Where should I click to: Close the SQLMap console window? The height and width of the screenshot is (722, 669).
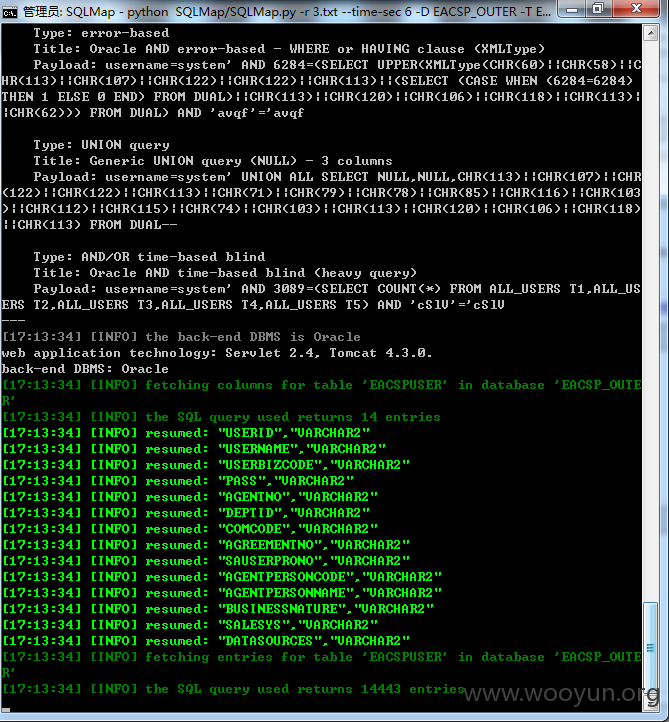(636, 9)
